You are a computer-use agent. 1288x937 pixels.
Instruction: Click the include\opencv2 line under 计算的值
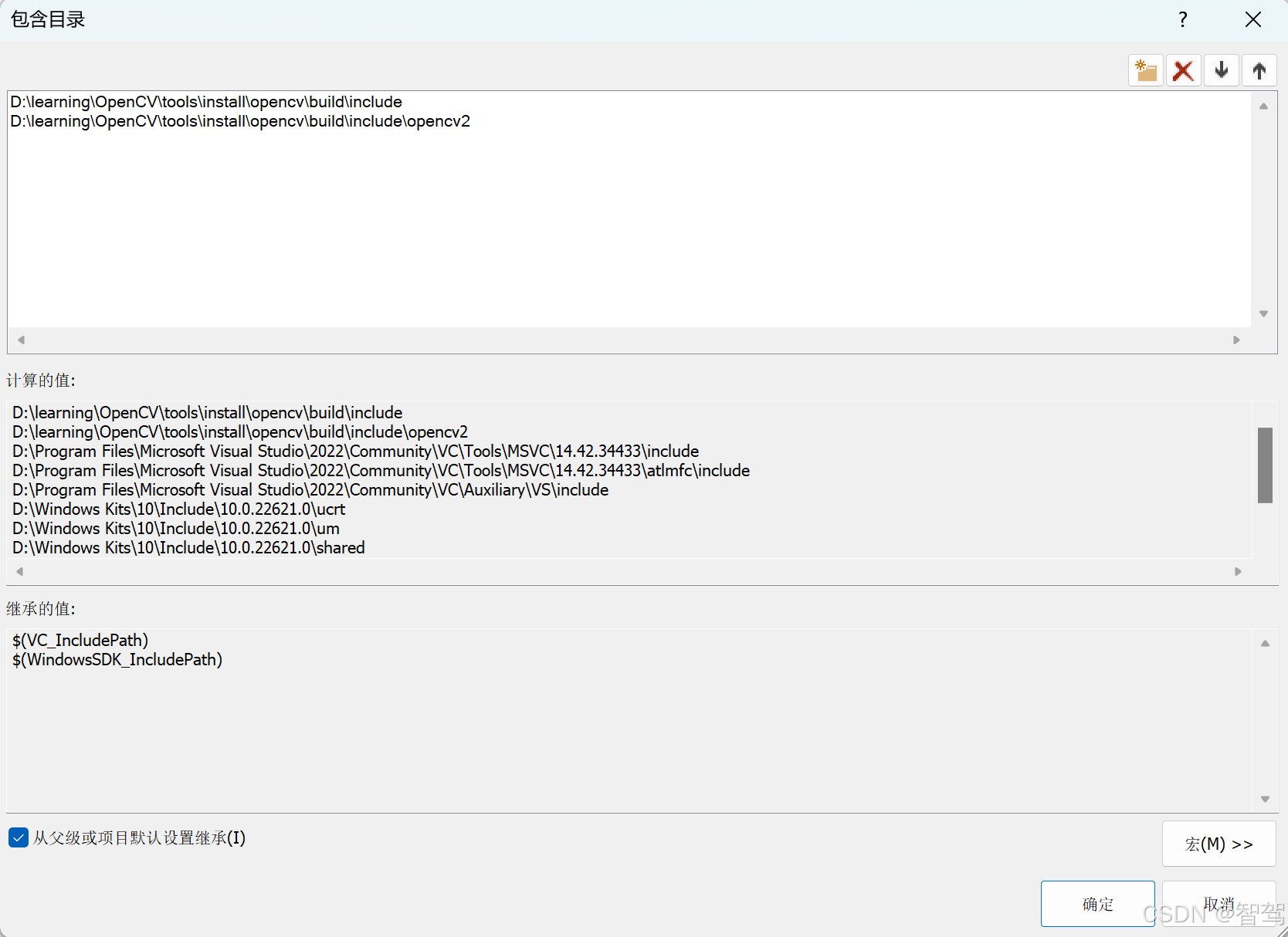(x=240, y=432)
